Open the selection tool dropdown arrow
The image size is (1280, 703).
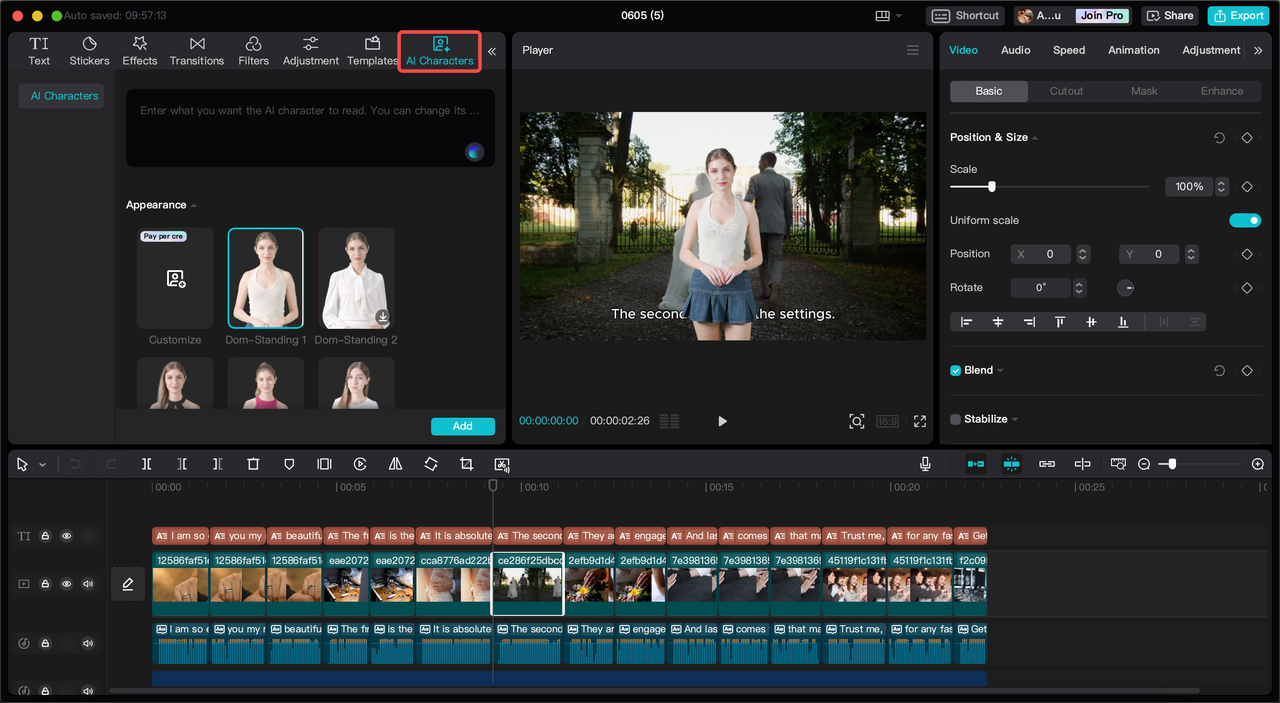click(x=42, y=465)
